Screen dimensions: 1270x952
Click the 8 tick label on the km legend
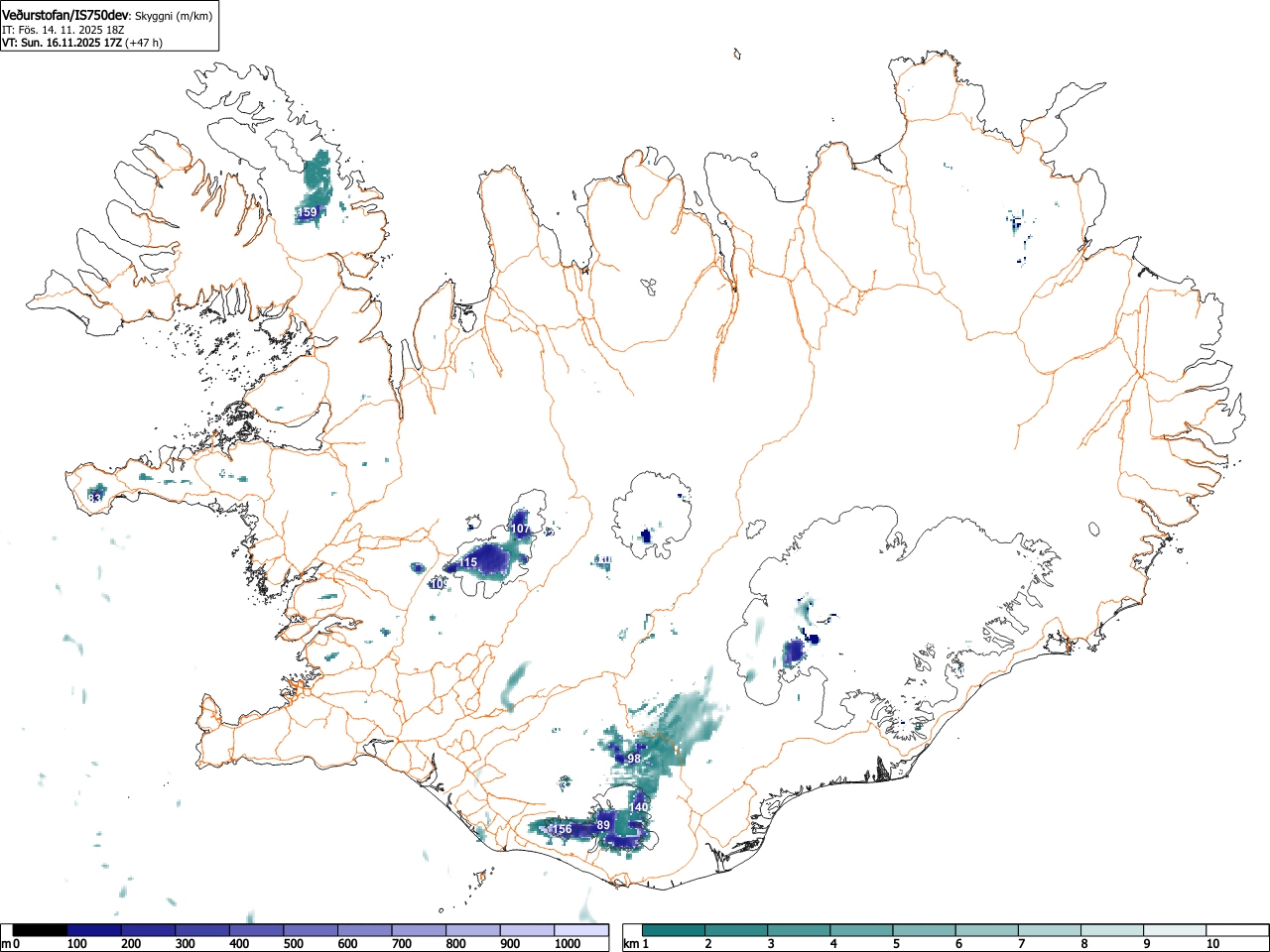pos(1083,944)
